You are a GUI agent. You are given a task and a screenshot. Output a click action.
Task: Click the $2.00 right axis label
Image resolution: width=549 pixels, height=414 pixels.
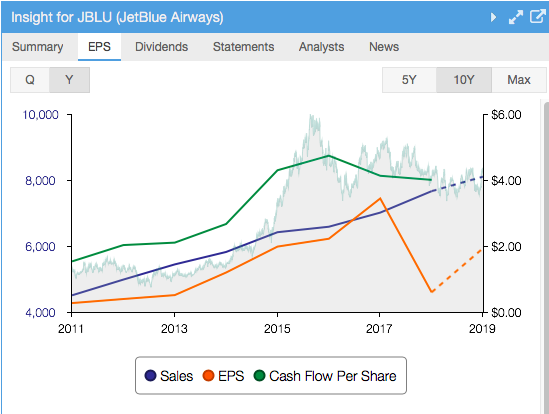[506, 247]
